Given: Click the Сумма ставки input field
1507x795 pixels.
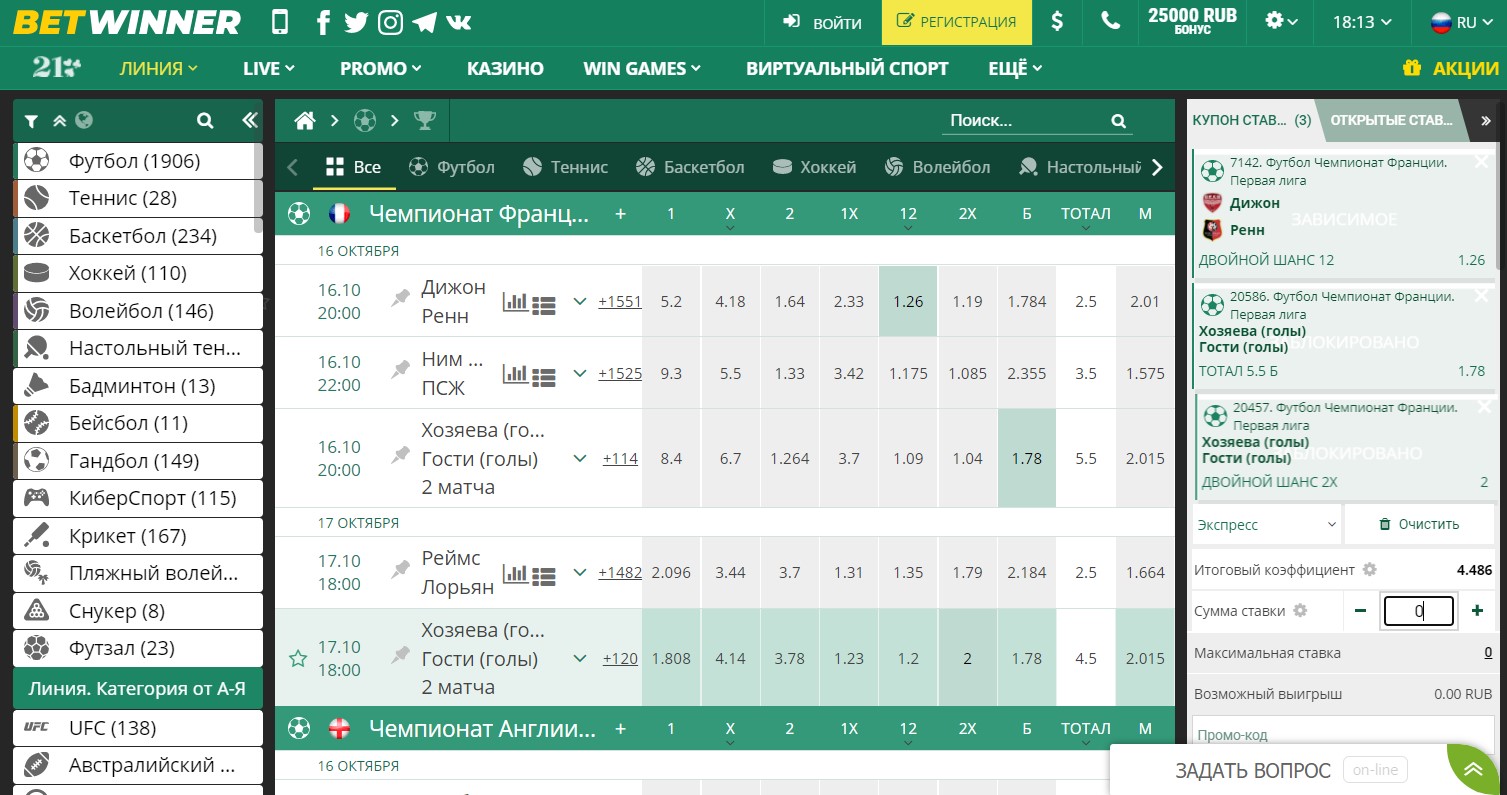Looking at the screenshot, I should 1418,610.
